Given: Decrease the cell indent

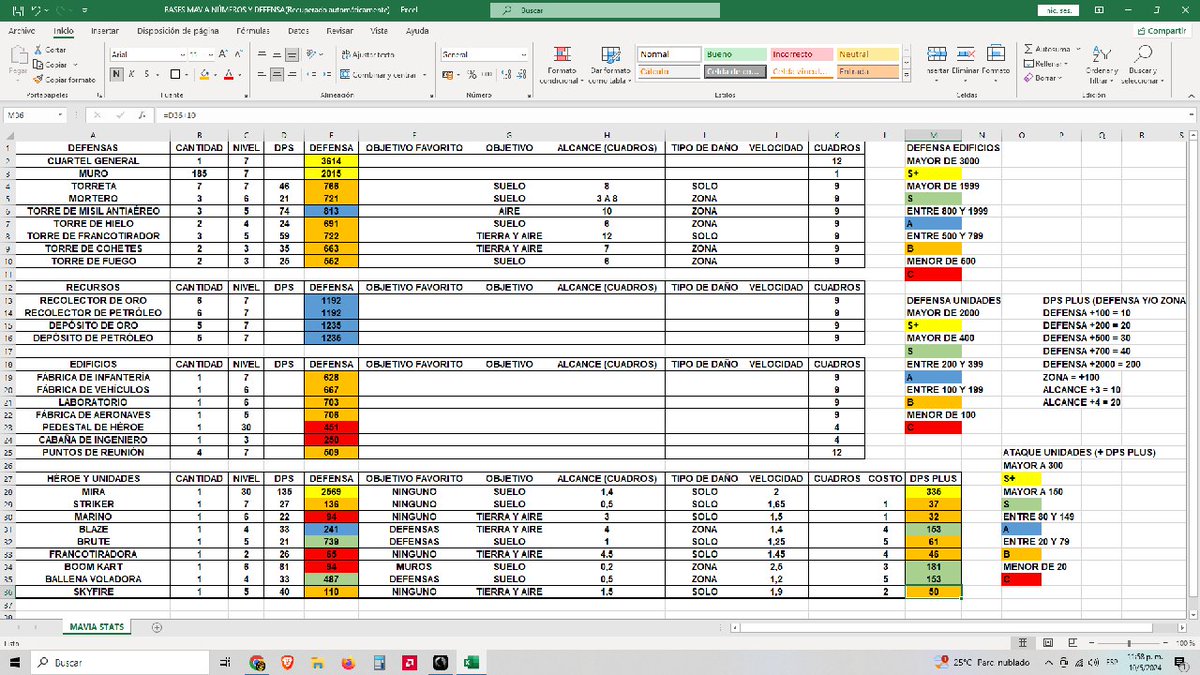Looking at the screenshot, I should 311,74.
